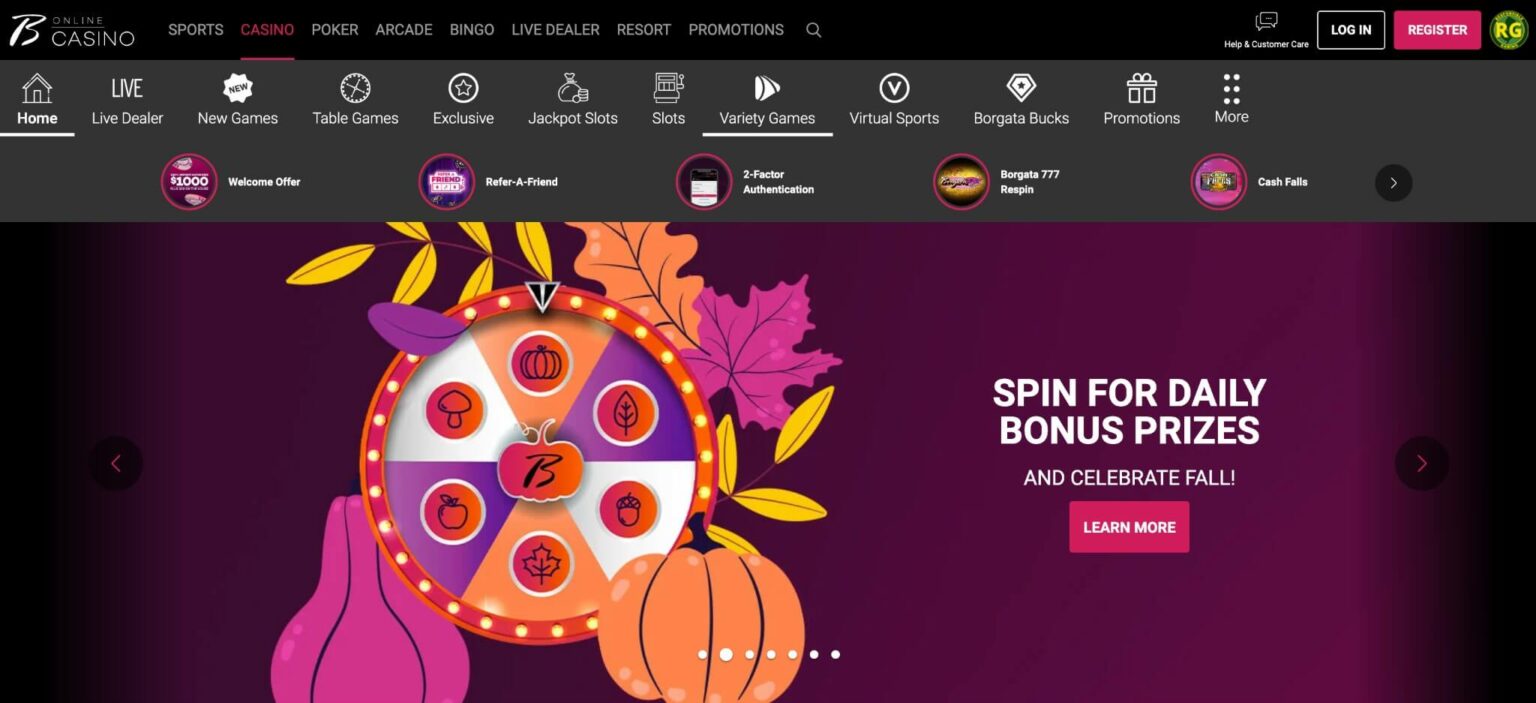This screenshot has height=703, width=1536.
Task: Click the Register button
Action: [x=1437, y=30]
